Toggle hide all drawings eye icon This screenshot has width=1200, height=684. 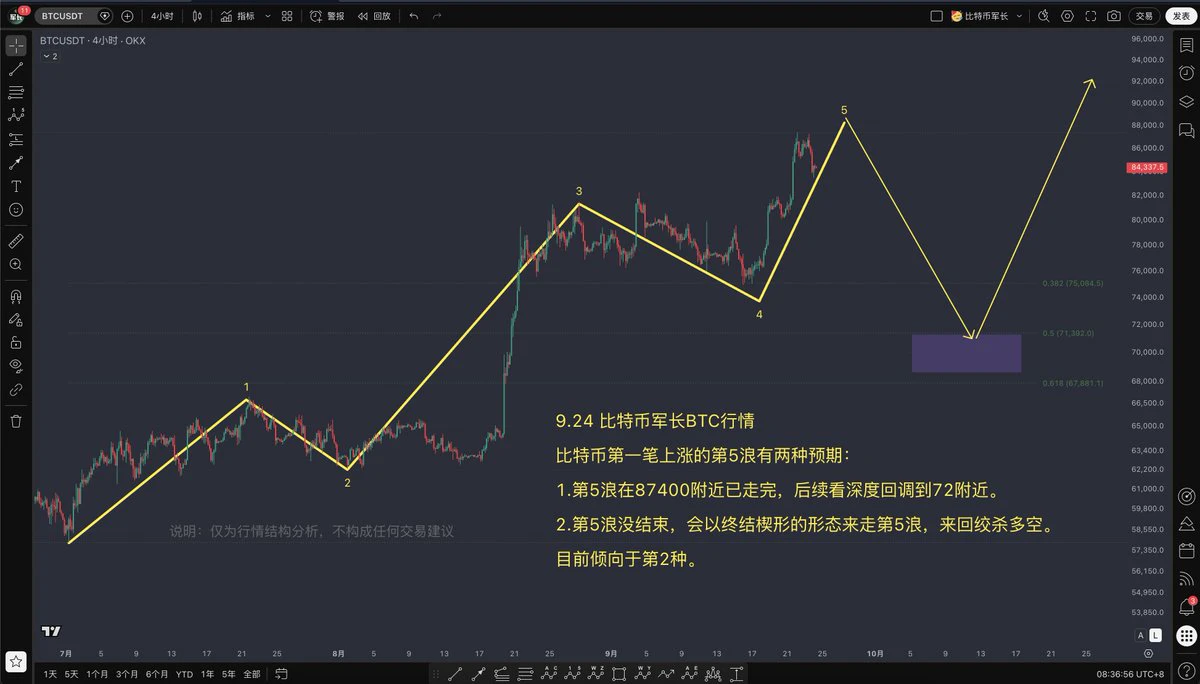16,366
